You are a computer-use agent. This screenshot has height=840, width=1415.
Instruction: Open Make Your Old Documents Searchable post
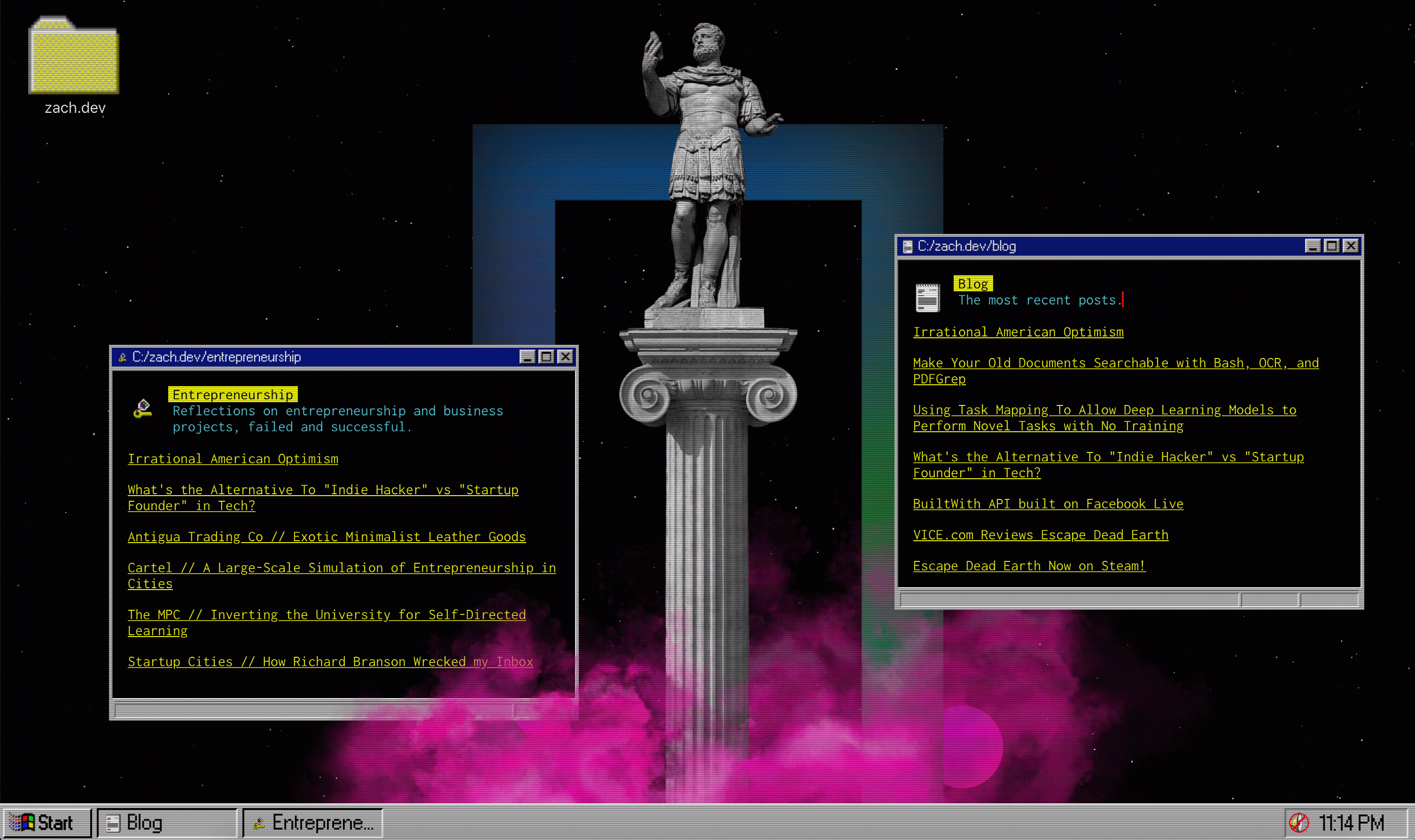coord(1116,371)
